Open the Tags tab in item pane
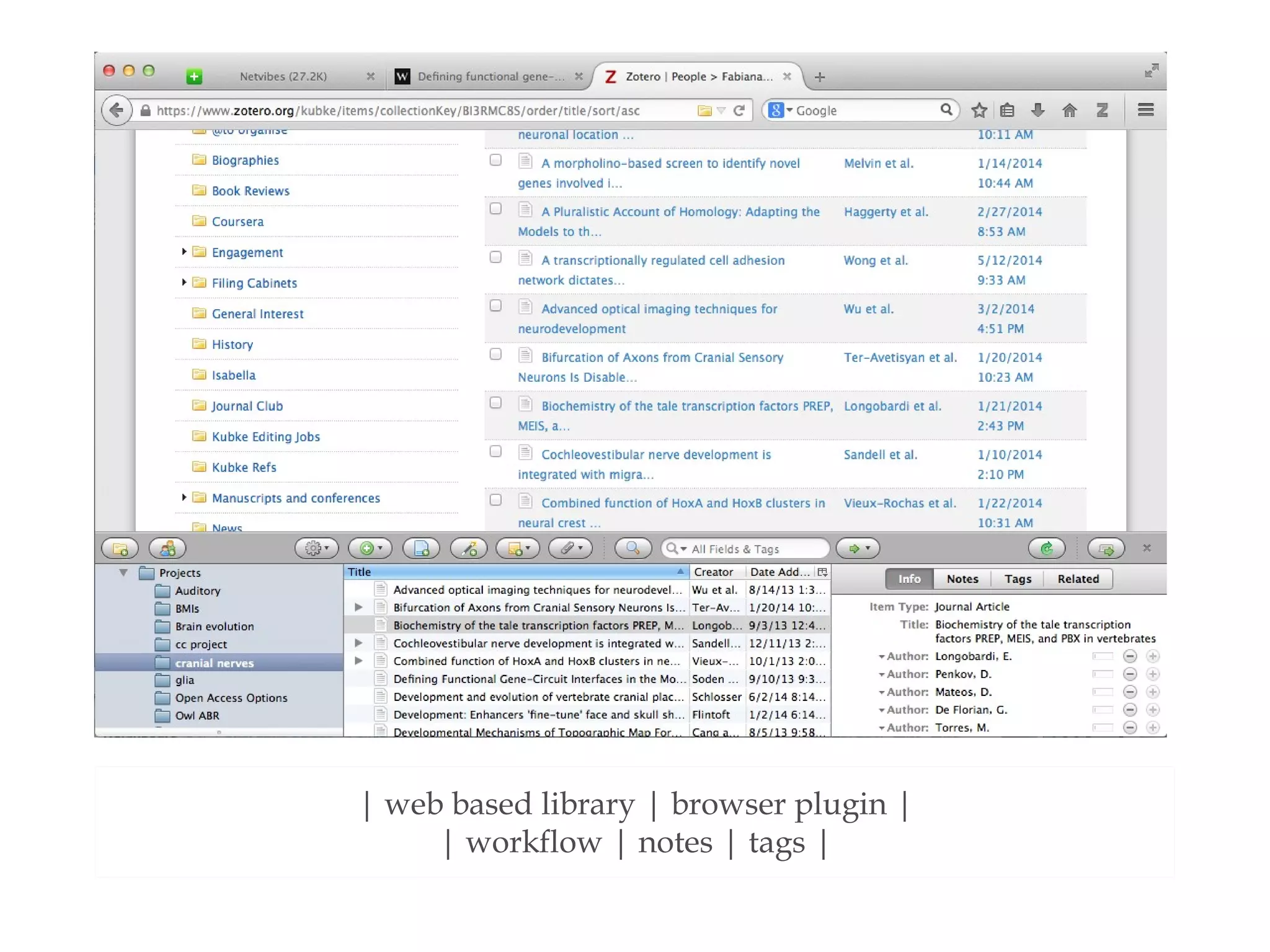 [1018, 579]
